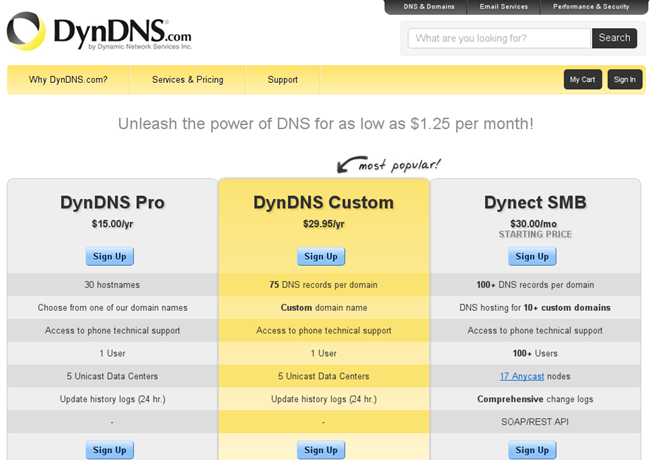Click the 'Custom domain name' row
Viewport: 650px width, 460px height.
pos(323,307)
